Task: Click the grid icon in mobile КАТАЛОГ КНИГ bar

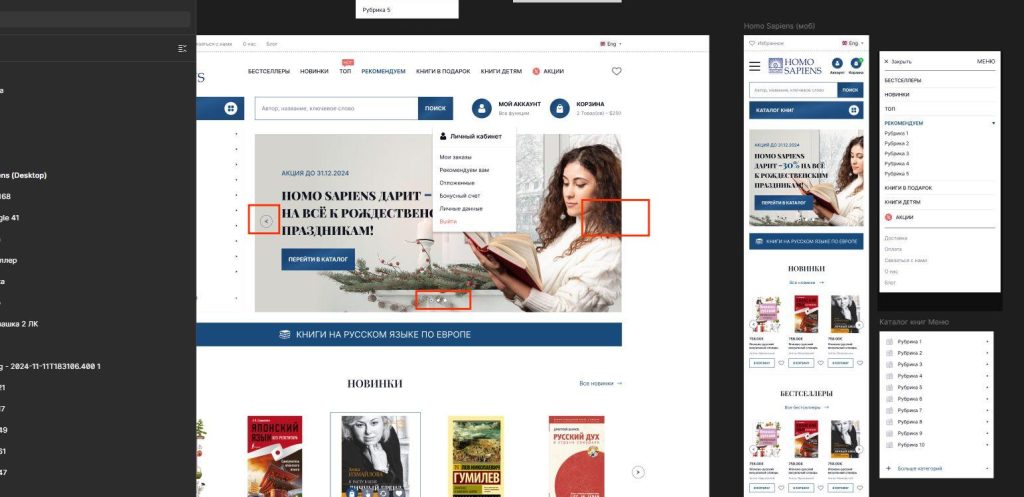Action: pyautogui.click(x=854, y=110)
